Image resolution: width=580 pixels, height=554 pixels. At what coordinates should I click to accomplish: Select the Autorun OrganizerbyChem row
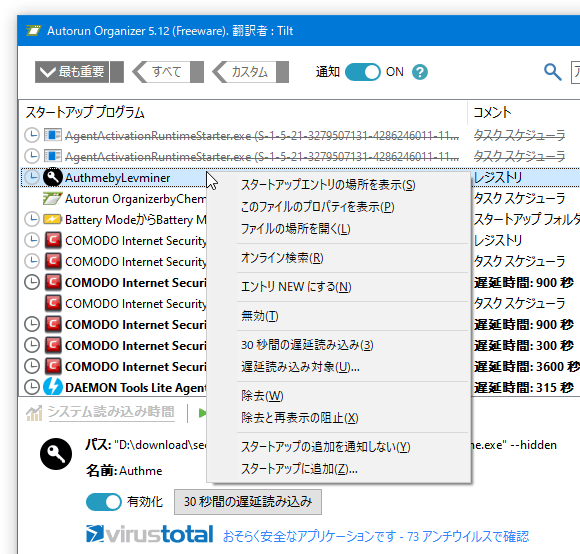click(x=136, y=199)
